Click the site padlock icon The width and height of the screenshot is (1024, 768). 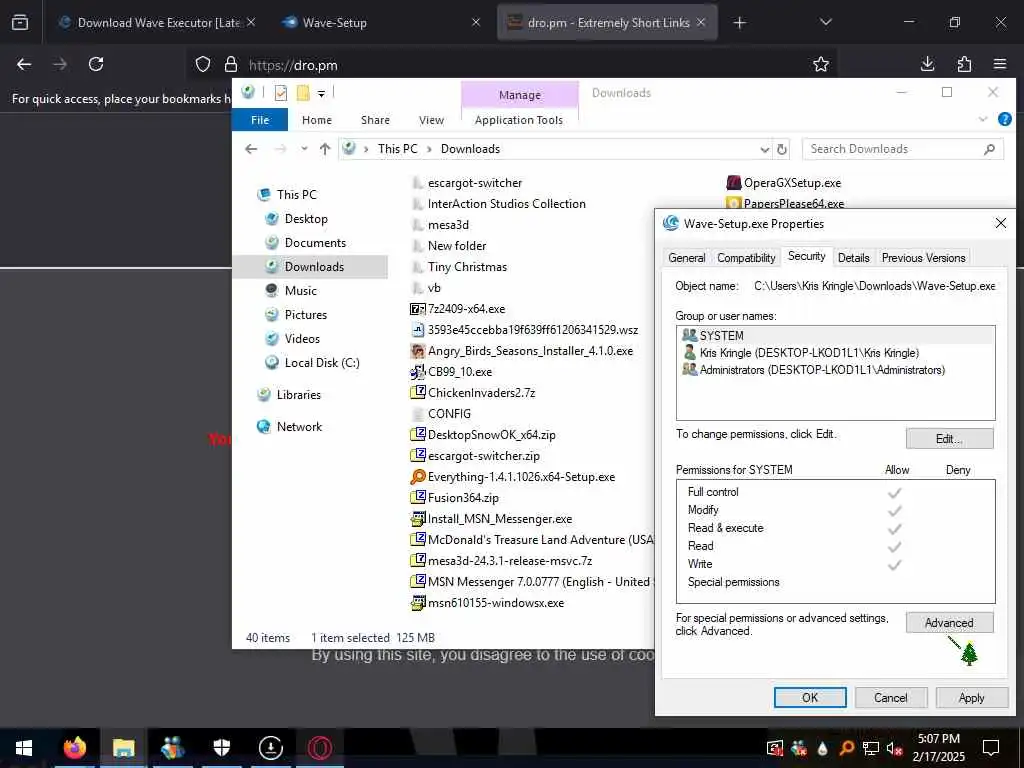(x=231, y=64)
